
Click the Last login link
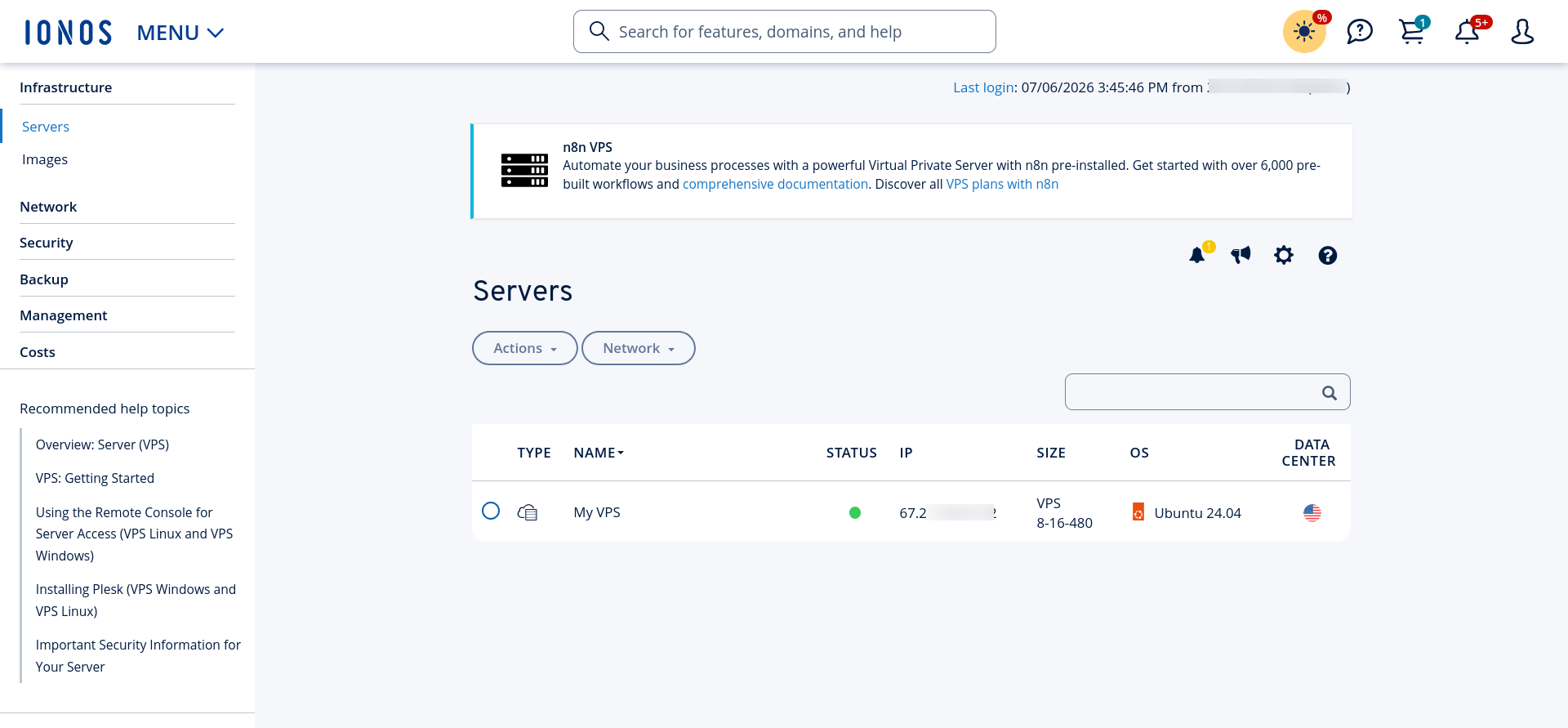[983, 87]
